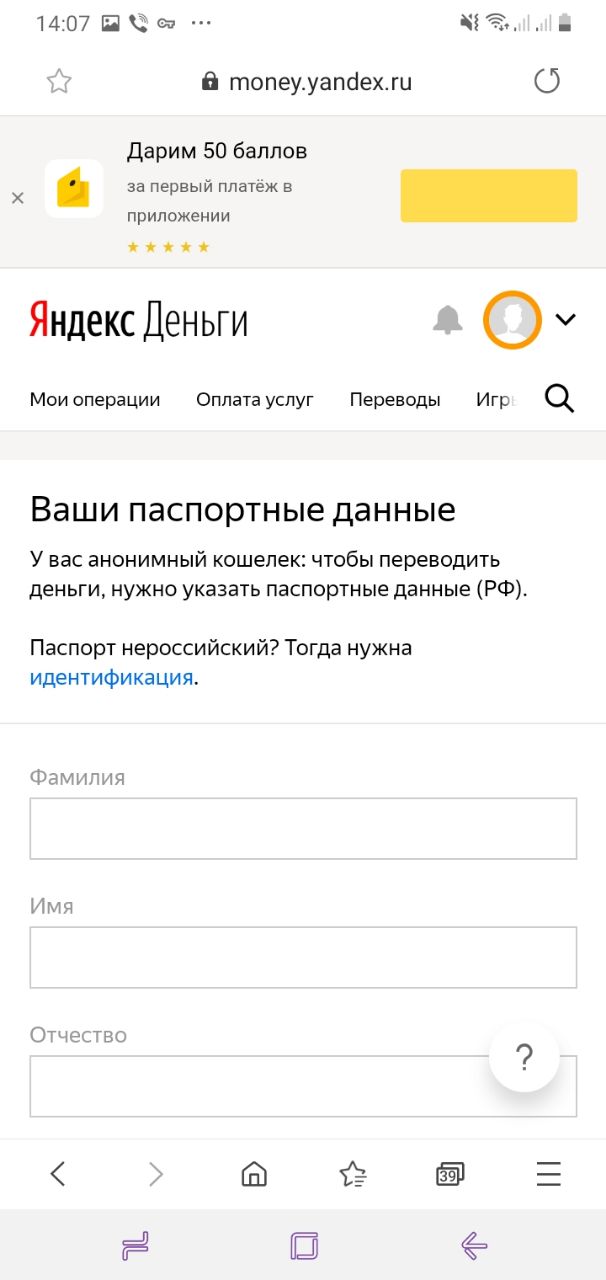The width and height of the screenshot is (606, 1280).
Task: Focus the Имя input field
Action: pos(303,957)
